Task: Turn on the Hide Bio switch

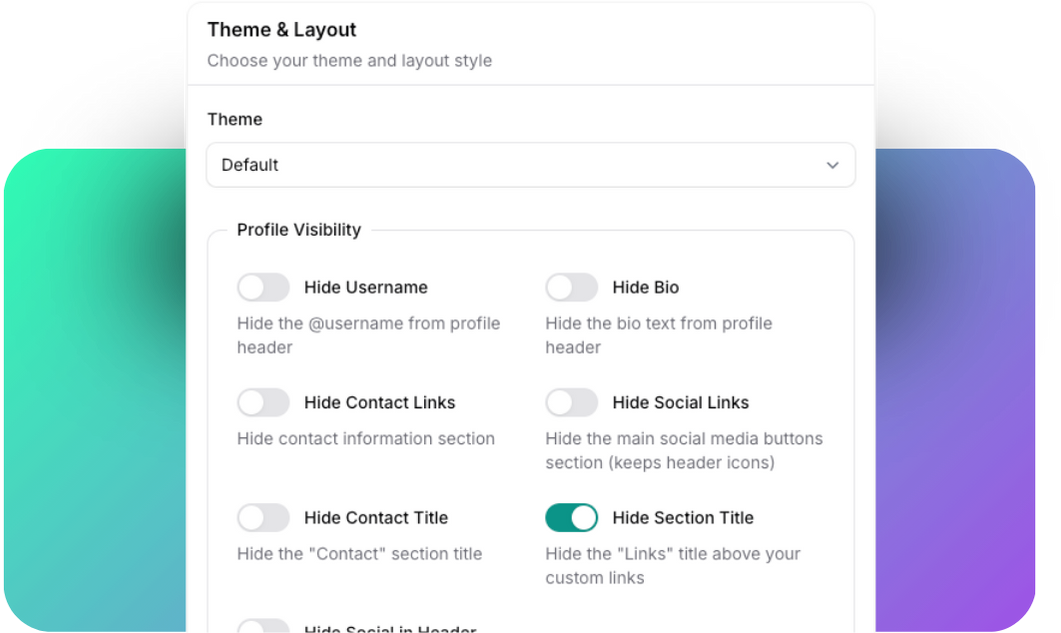Action: (x=571, y=288)
